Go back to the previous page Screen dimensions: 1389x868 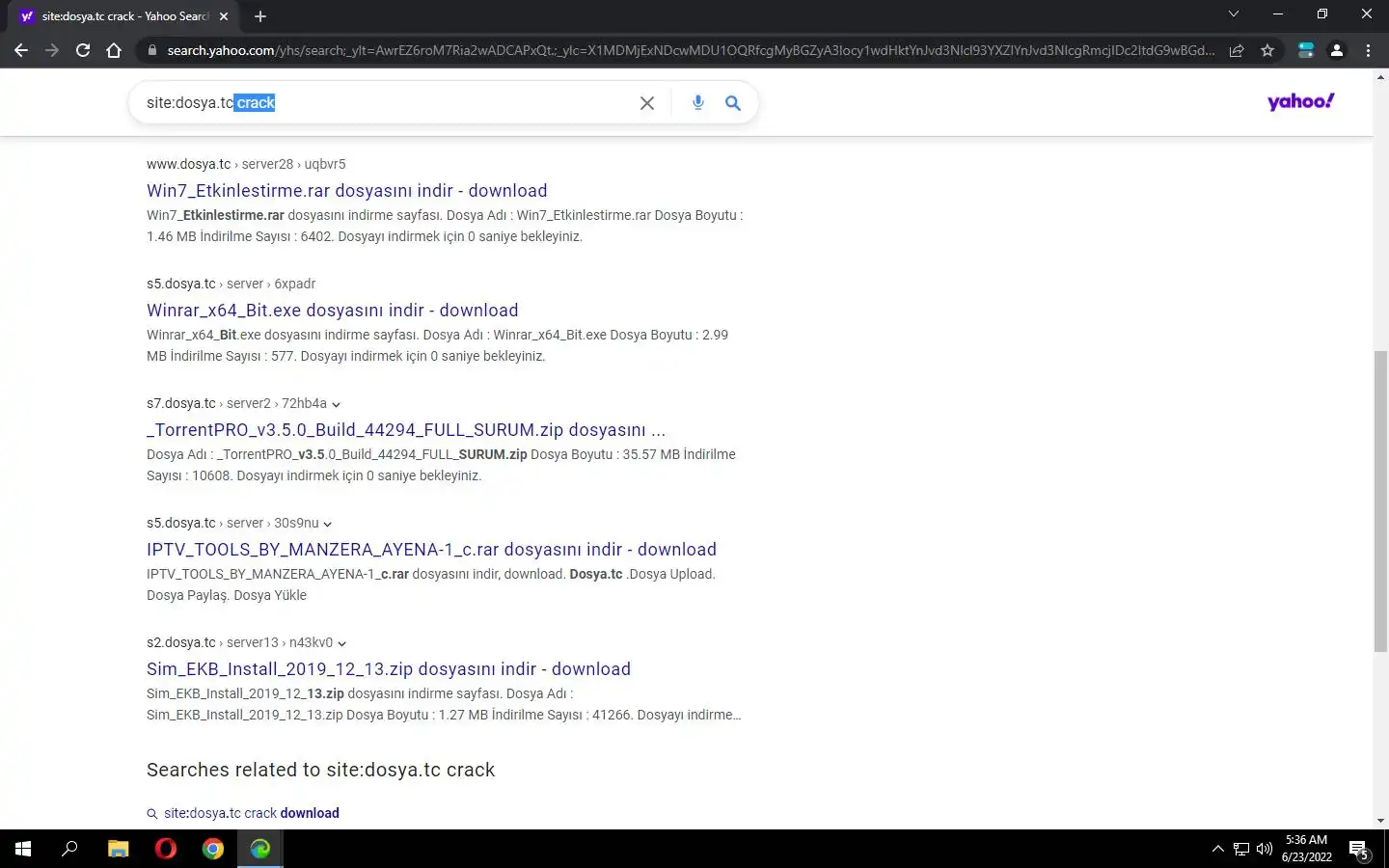[x=21, y=50]
